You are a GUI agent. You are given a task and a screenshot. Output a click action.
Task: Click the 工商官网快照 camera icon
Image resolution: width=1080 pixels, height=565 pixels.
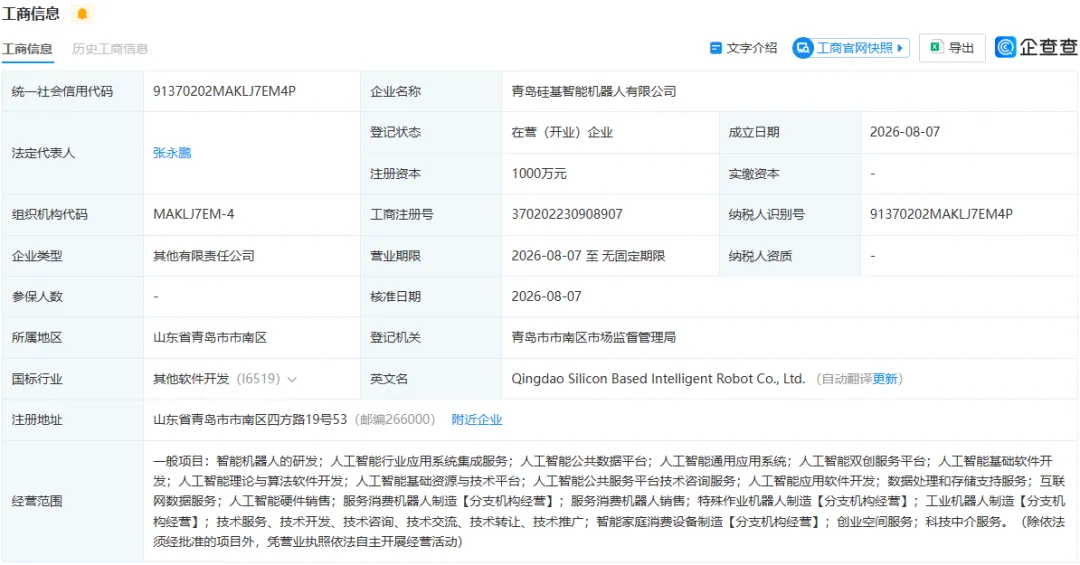click(803, 48)
